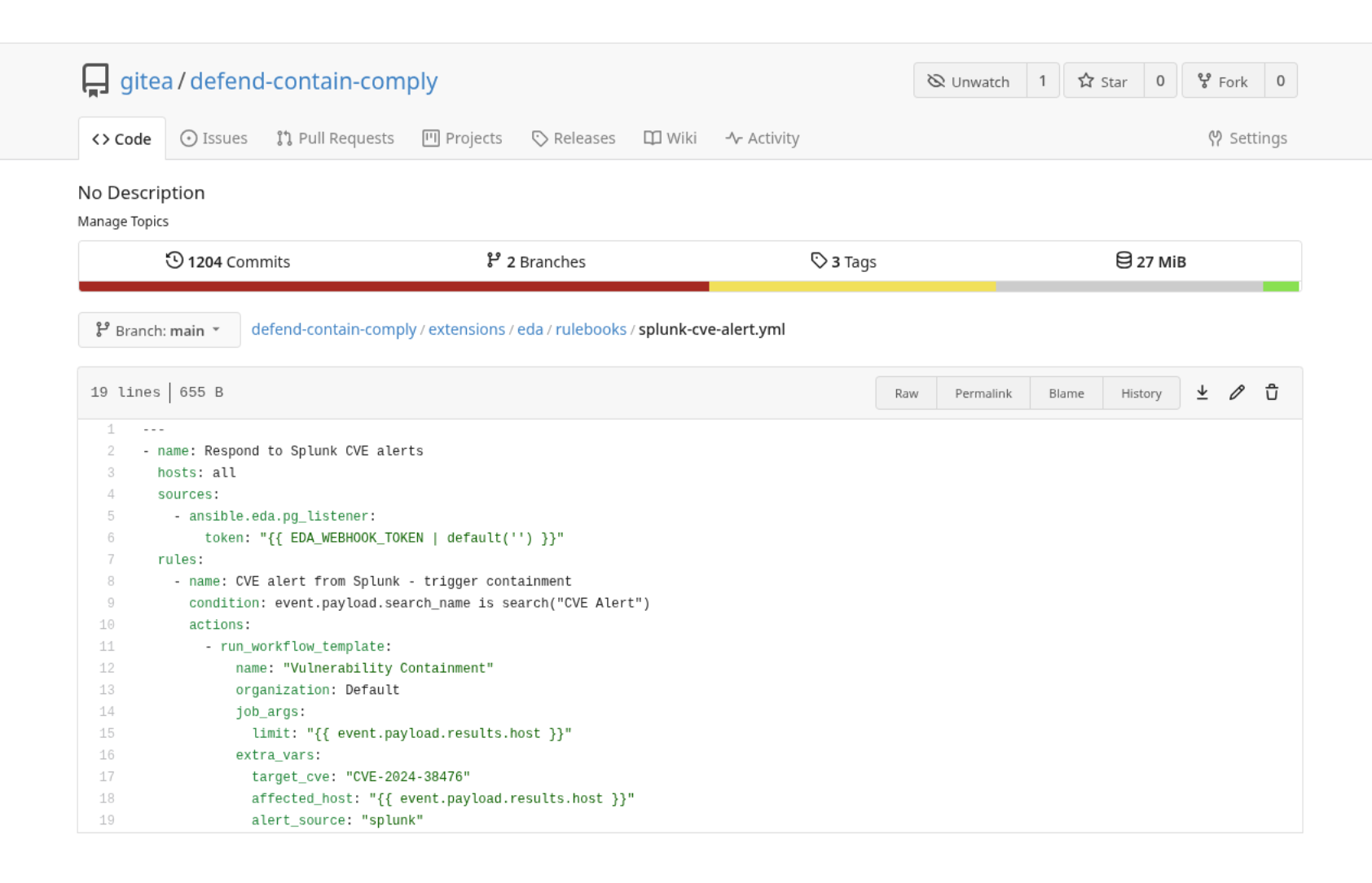Go to extensions folder in breadcrumb
Image resolution: width=1372 pixels, height=883 pixels.
[467, 329]
